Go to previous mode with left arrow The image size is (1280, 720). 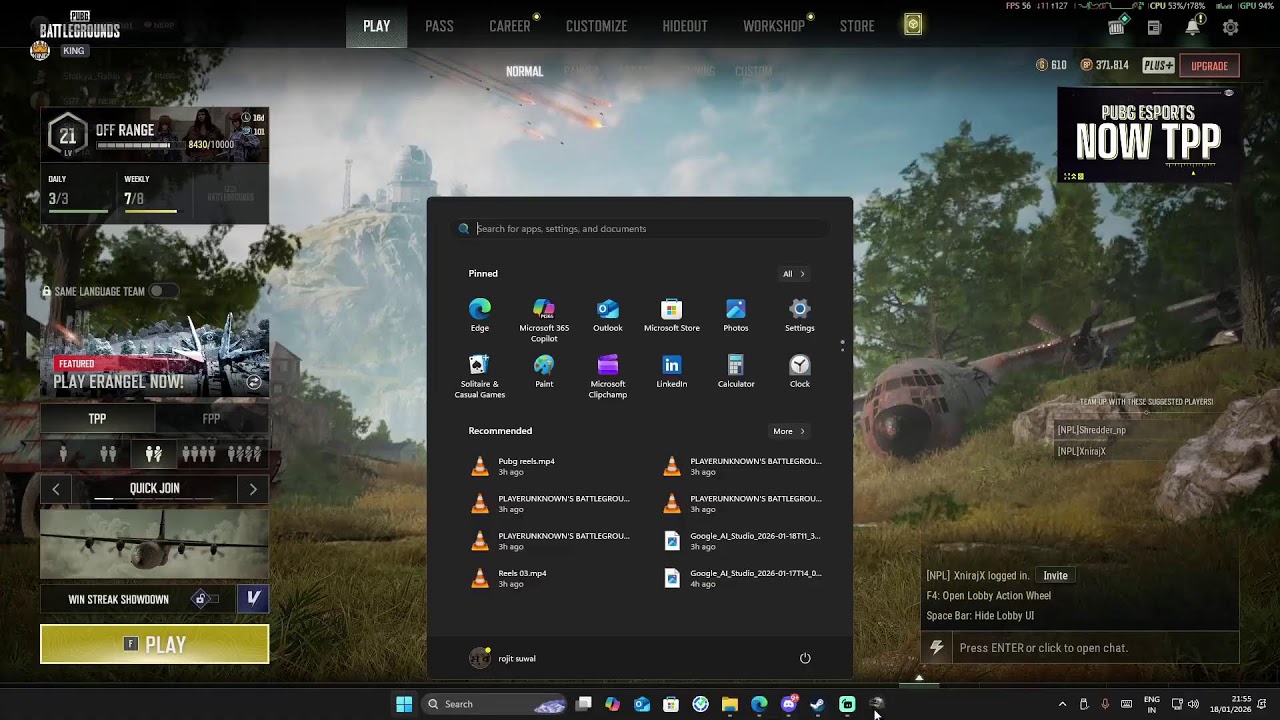tap(56, 489)
